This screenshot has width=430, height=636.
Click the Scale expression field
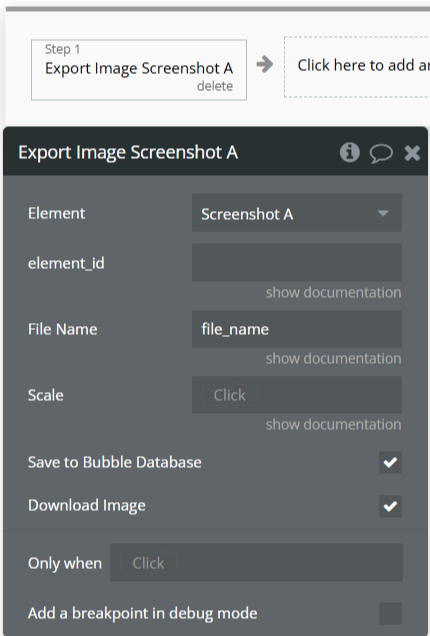[x=297, y=395]
